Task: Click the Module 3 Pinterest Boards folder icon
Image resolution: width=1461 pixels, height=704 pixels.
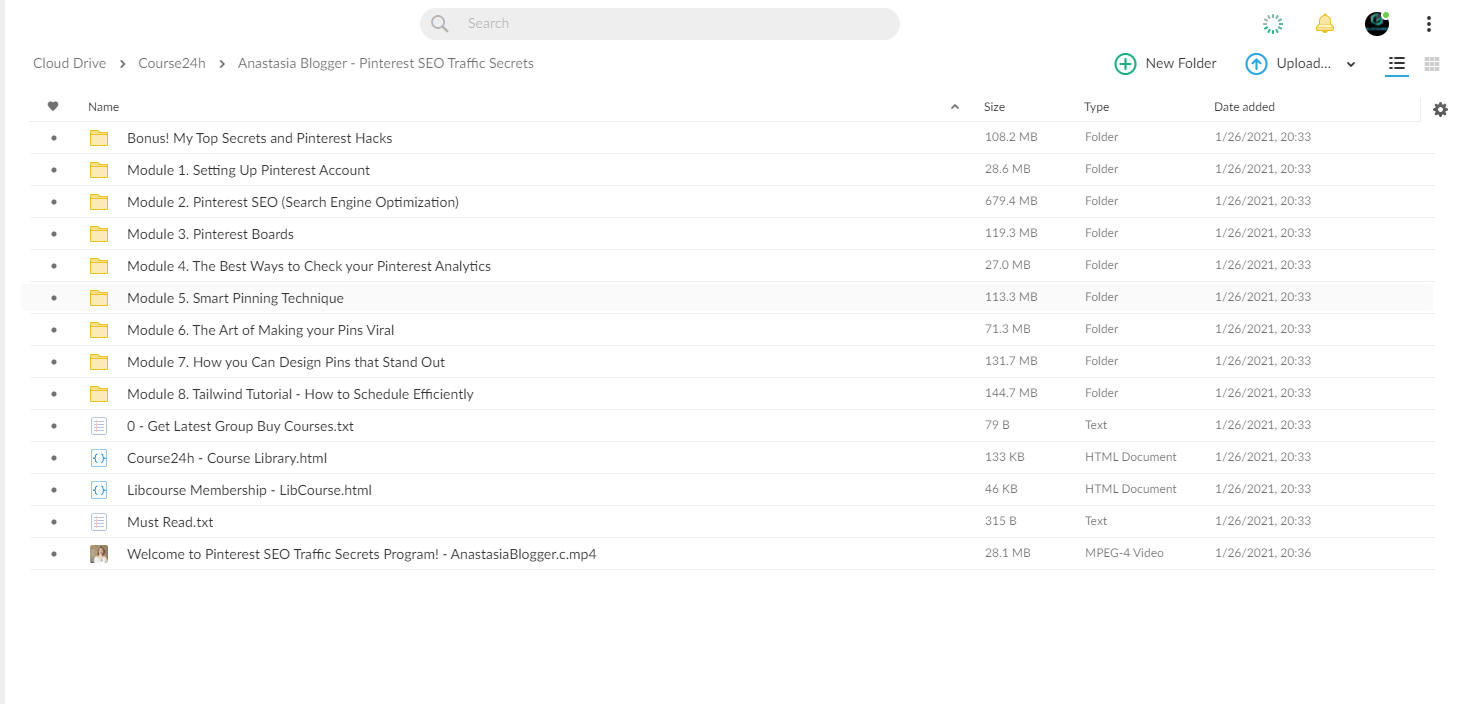Action: tap(99, 234)
